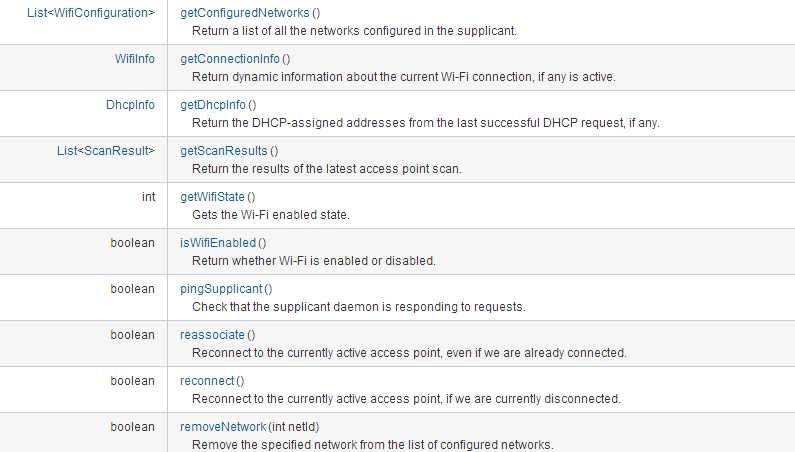This screenshot has width=795, height=452.
Task: Follow the getDhcpInfo method link
Action: pos(213,104)
